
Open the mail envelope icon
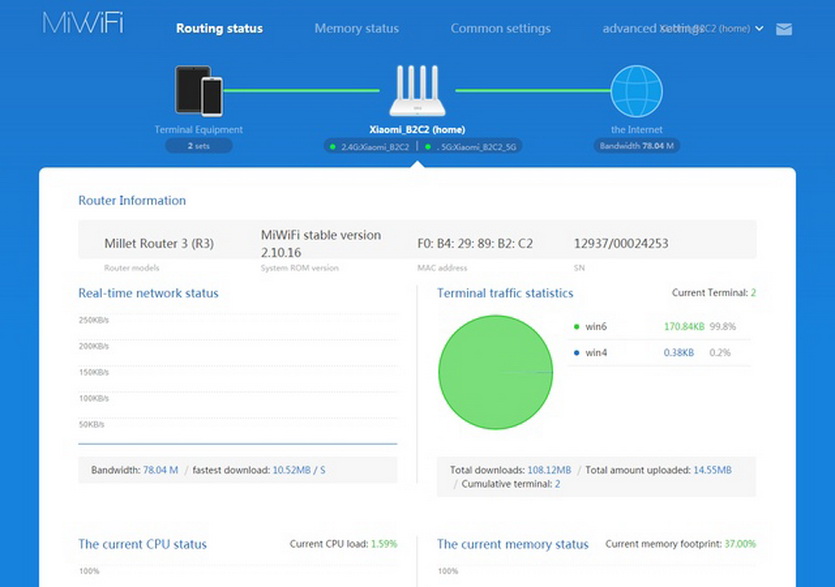(x=784, y=29)
